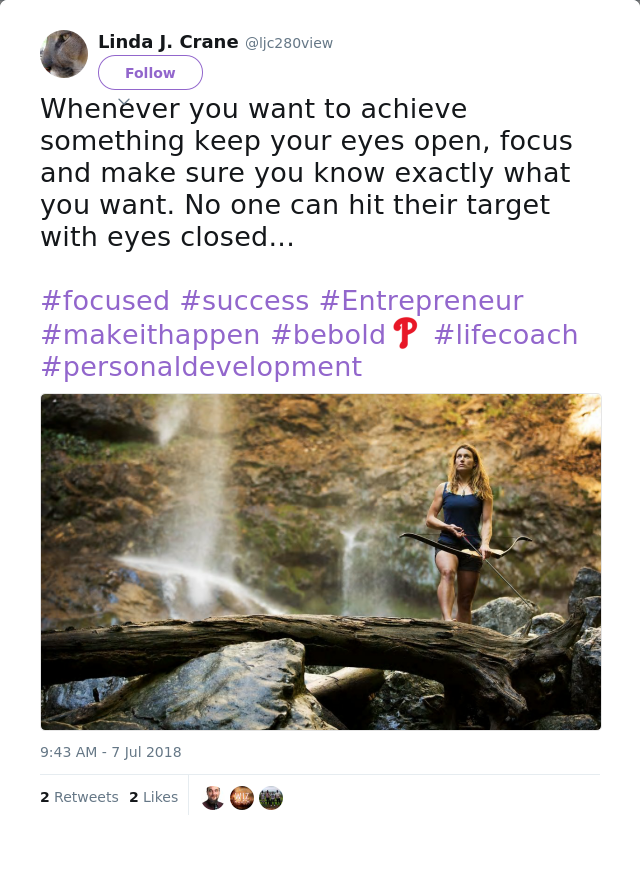Click the third liker avatar
The image size is (640, 883).
(x=271, y=798)
